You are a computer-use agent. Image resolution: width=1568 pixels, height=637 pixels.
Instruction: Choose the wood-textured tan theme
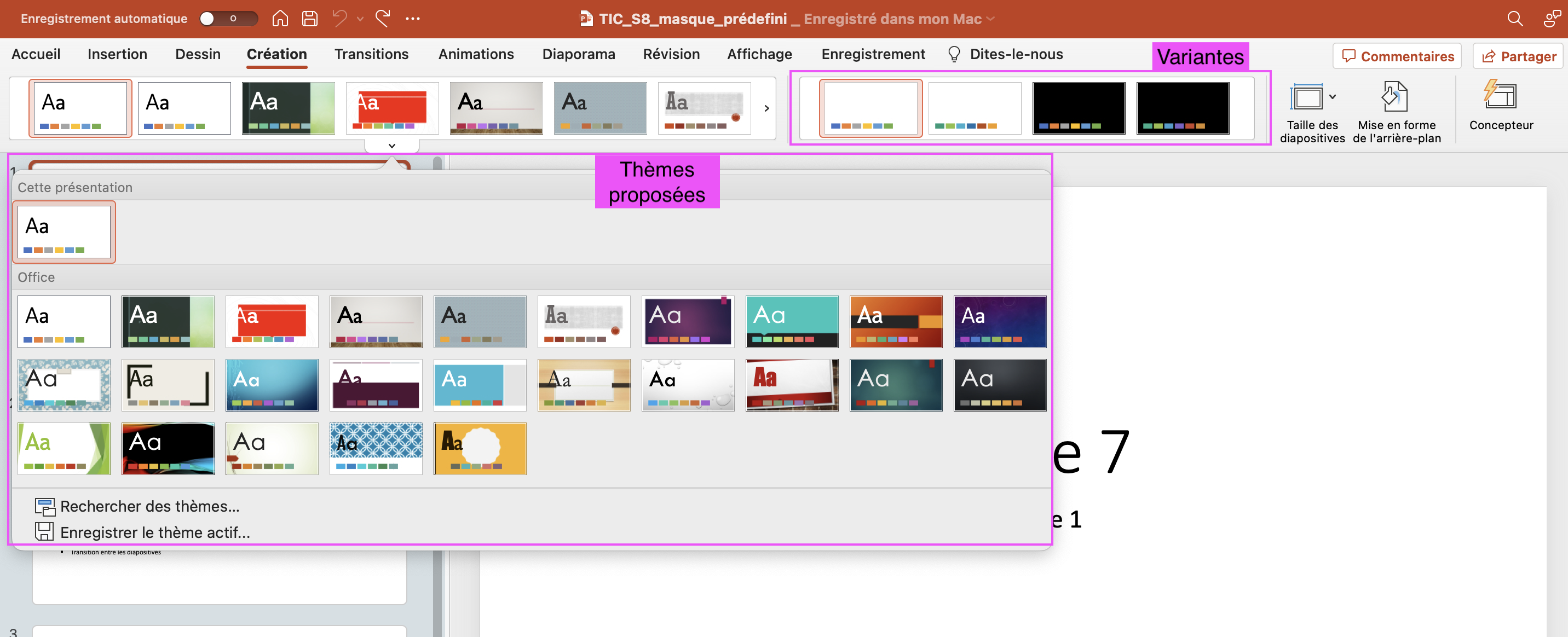[x=584, y=385]
